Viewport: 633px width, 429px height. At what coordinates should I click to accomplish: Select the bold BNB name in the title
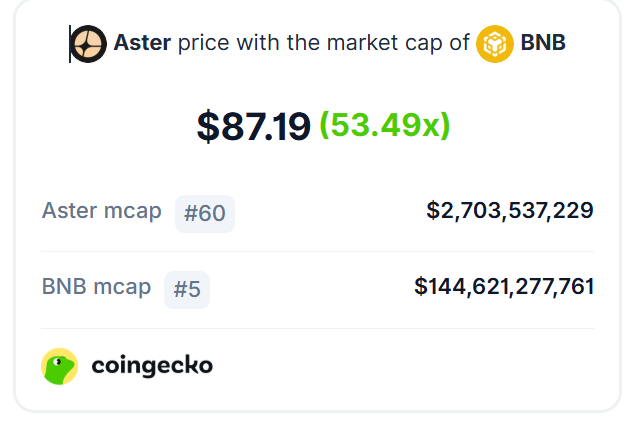click(543, 43)
